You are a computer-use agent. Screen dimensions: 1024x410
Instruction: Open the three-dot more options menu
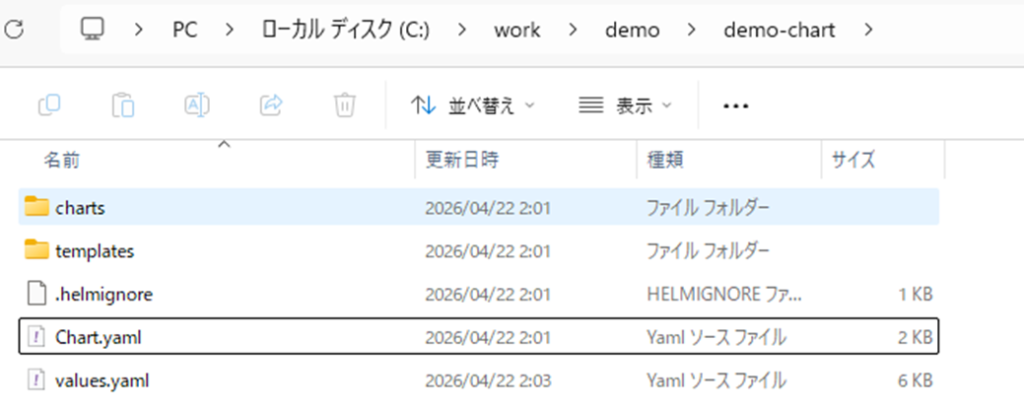(x=735, y=106)
